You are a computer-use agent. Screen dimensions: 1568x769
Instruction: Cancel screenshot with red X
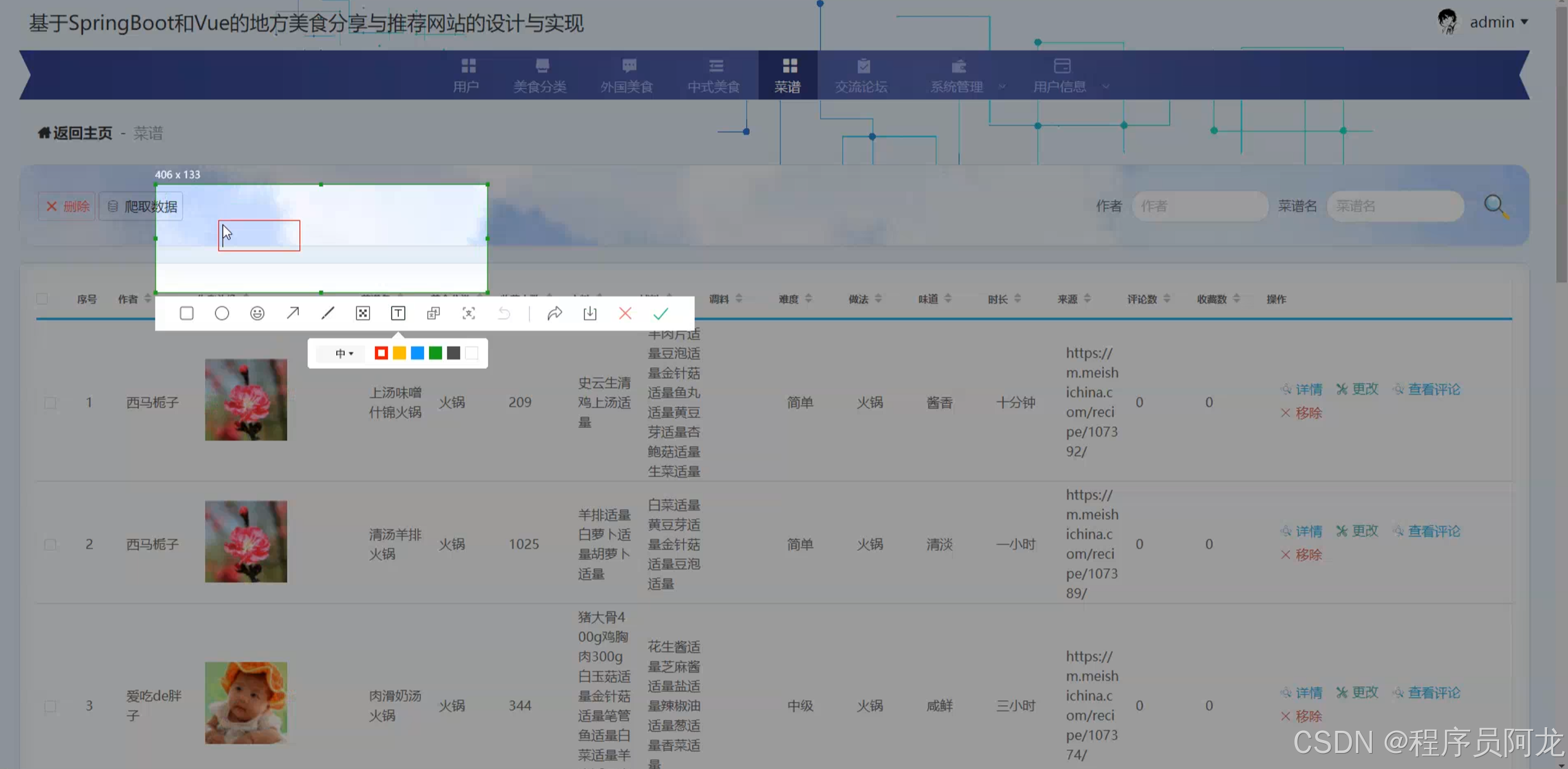(625, 314)
